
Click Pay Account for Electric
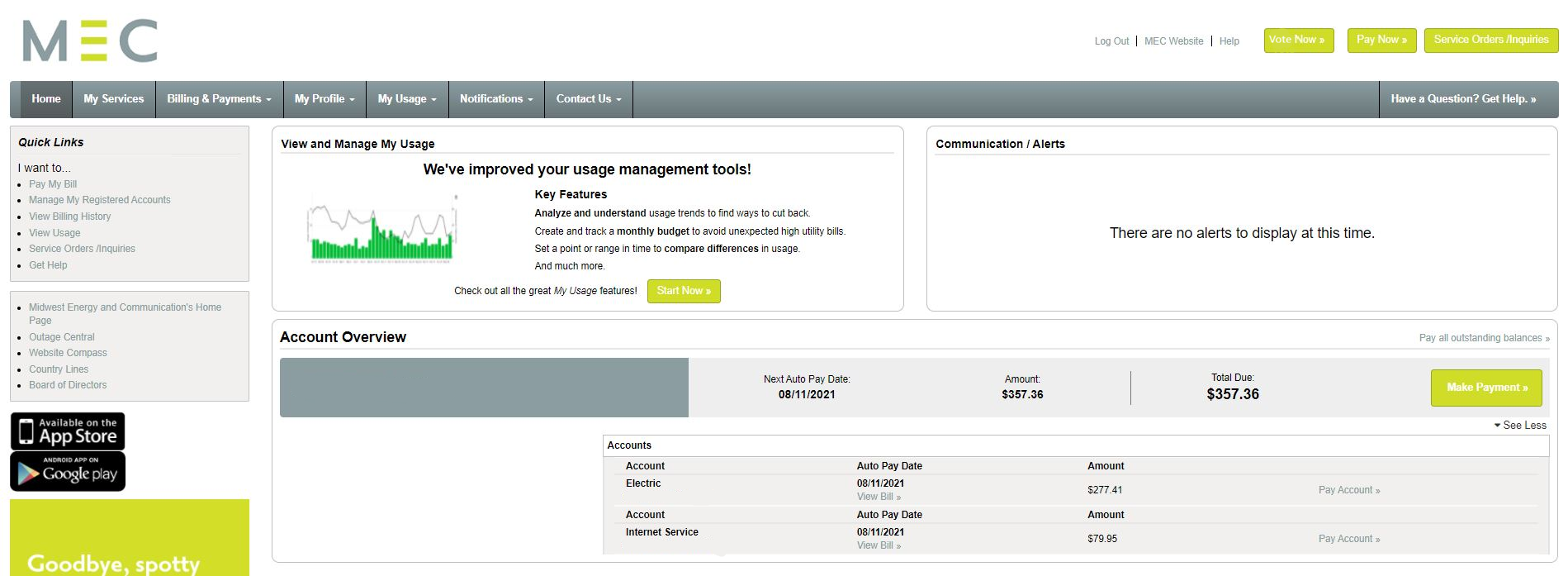pyautogui.click(x=1349, y=490)
